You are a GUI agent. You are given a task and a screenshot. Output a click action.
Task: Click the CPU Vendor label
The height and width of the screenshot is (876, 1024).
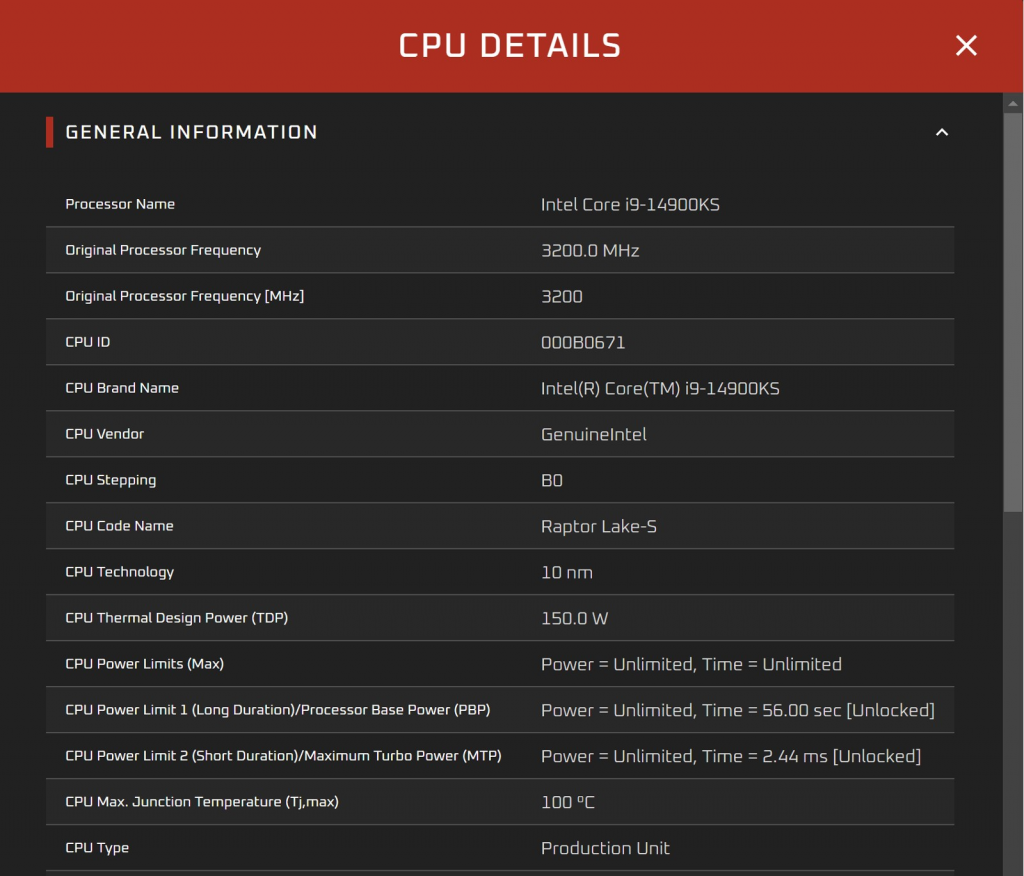104,434
